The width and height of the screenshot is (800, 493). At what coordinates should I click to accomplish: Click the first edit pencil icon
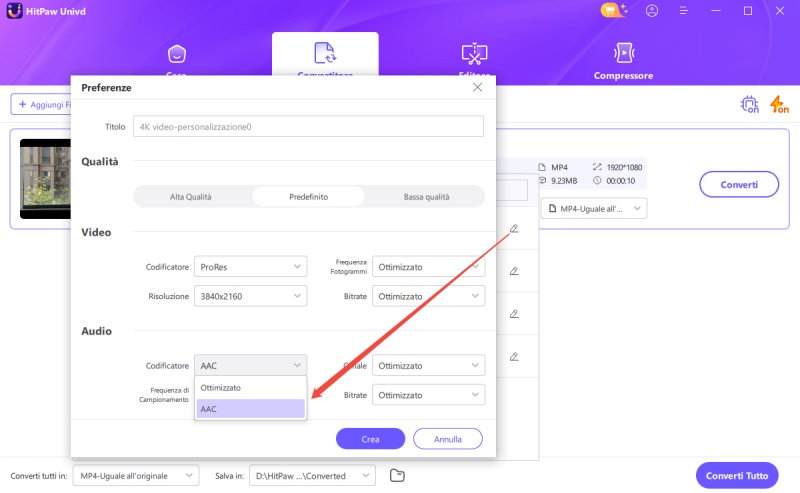pyautogui.click(x=514, y=228)
